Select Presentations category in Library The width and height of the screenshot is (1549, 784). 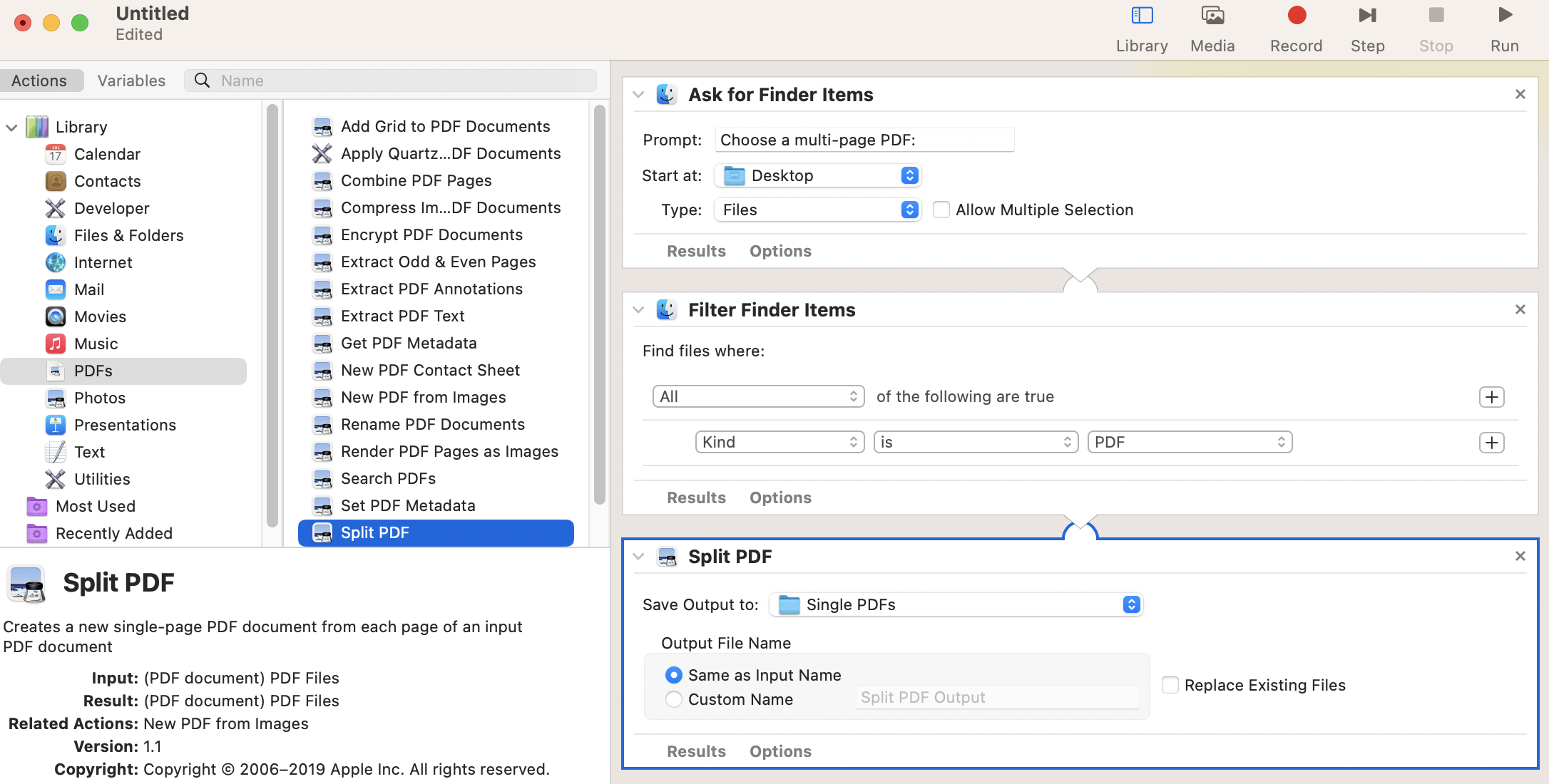125,425
